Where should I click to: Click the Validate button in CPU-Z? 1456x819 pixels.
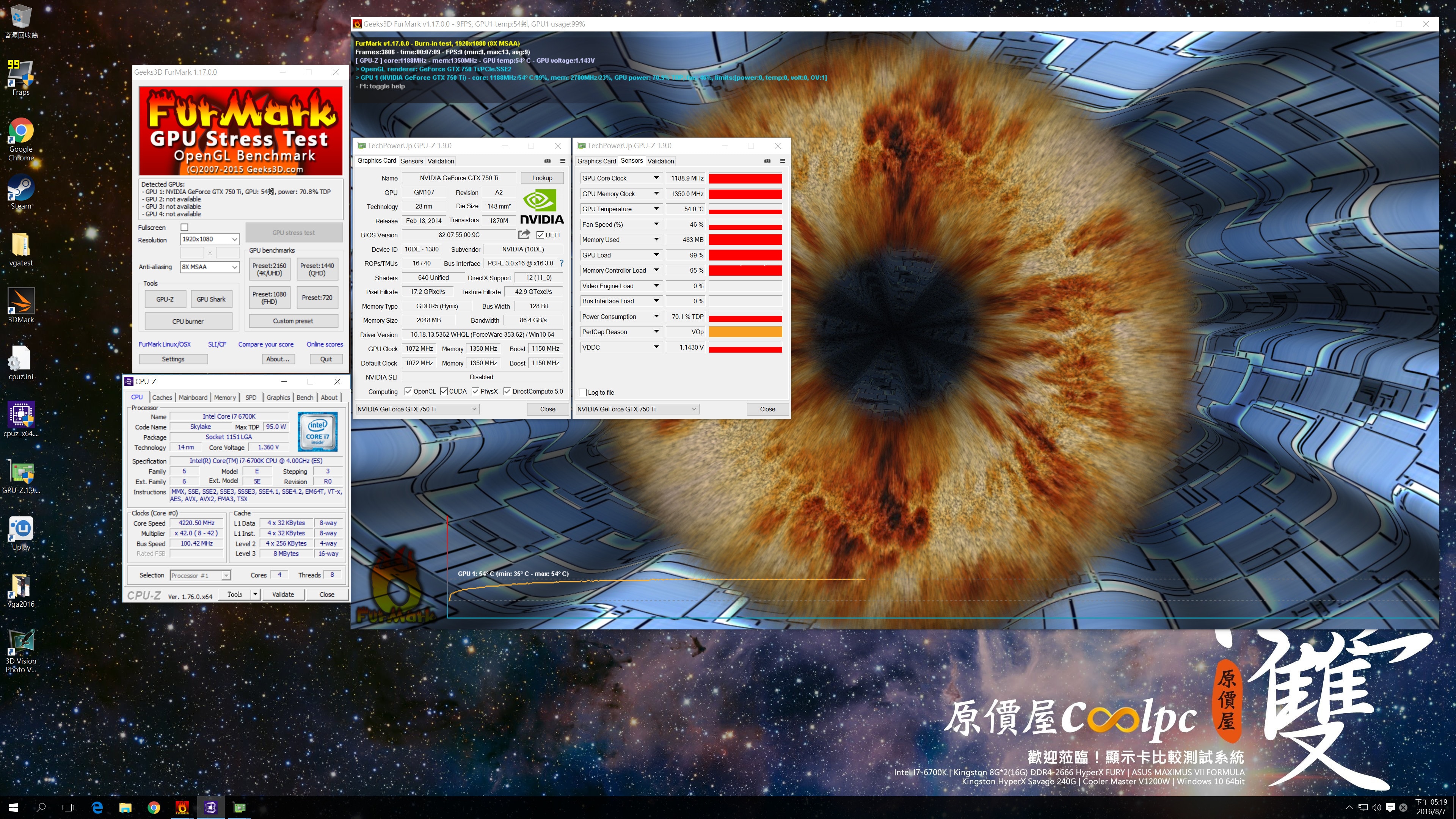pos(282,594)
